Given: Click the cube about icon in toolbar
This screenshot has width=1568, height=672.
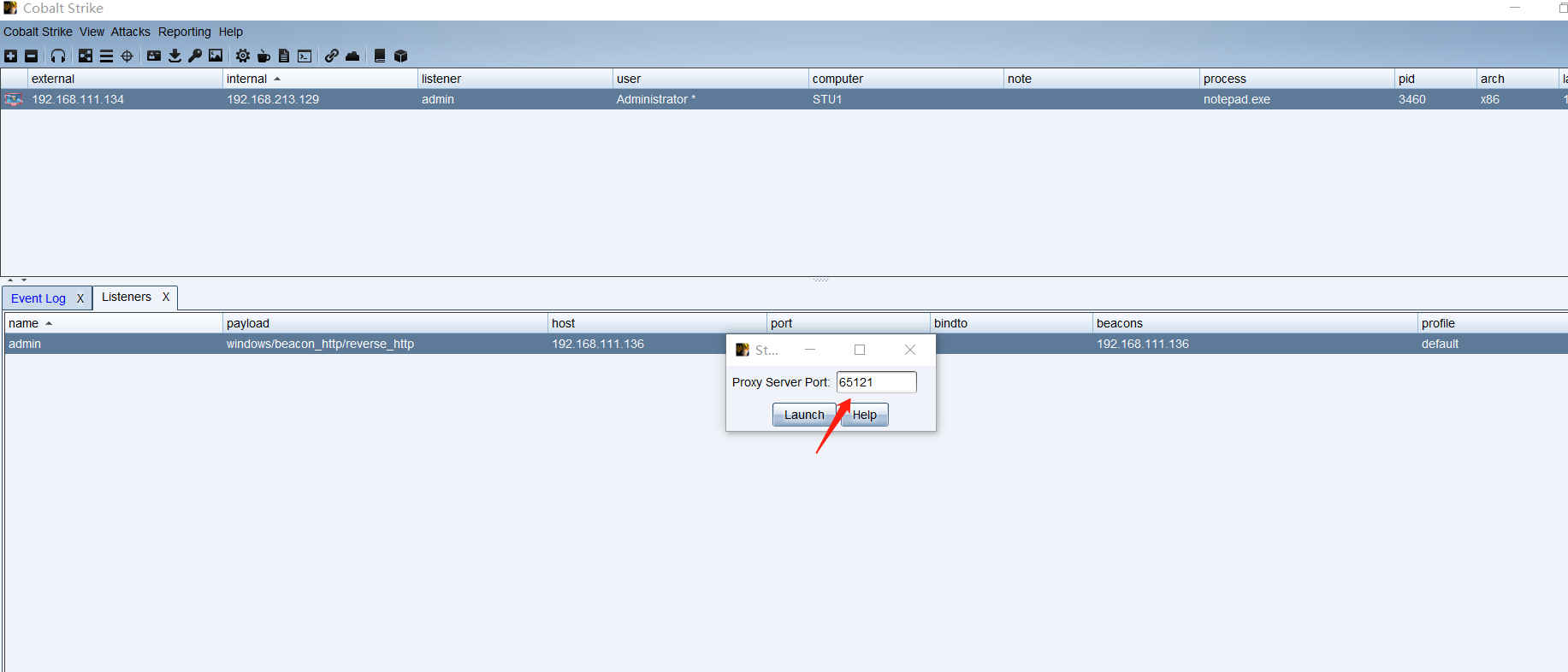Looking at the screenshot, I should click(400, 56).
